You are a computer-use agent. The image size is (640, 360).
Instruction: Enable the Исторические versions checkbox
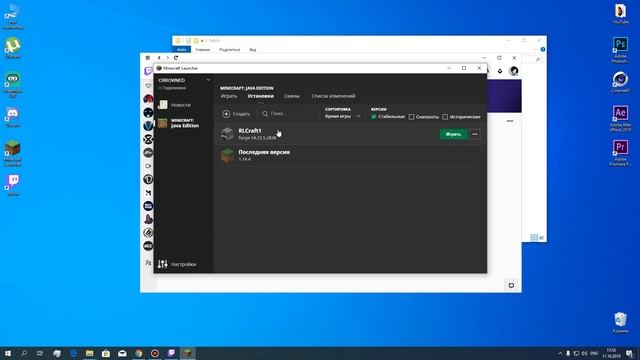[445, 117]
